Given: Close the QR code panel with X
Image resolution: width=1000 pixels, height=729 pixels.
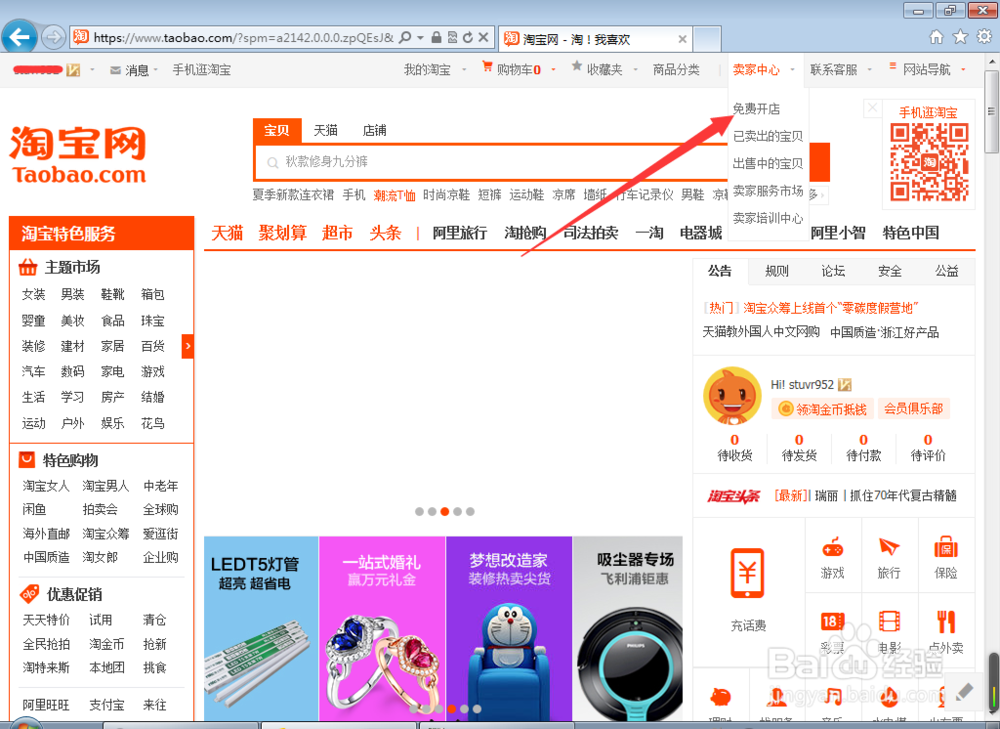Looking at the screenshot, I should (x=872, y=108).
